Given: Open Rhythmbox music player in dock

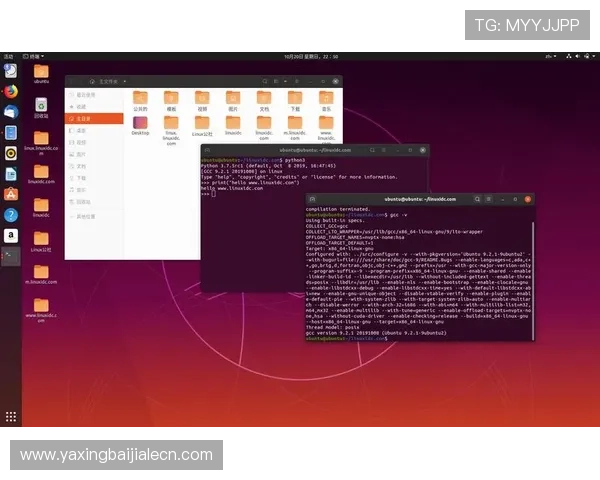Looking at the screenshot, I should tap(11, 153).
